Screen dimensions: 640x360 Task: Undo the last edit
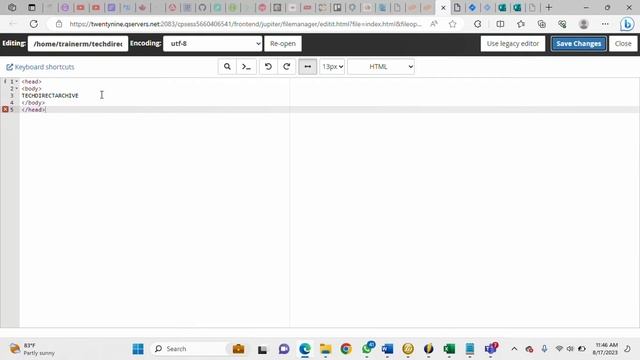tap(268, 67)
